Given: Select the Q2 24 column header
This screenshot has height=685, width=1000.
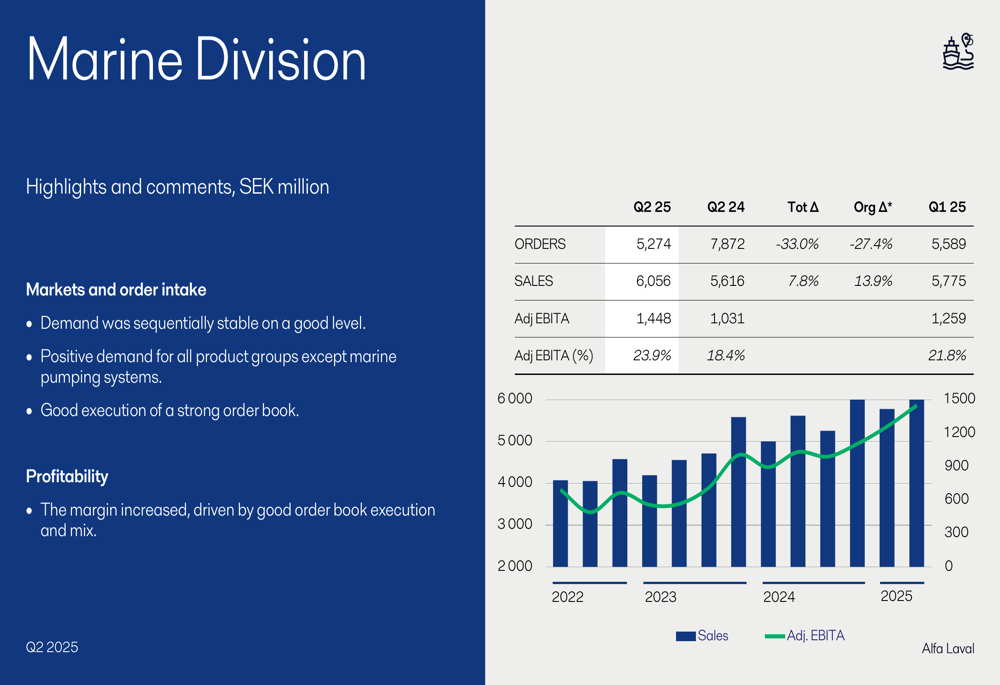Looking at the screenshot, I should point(725,207).
